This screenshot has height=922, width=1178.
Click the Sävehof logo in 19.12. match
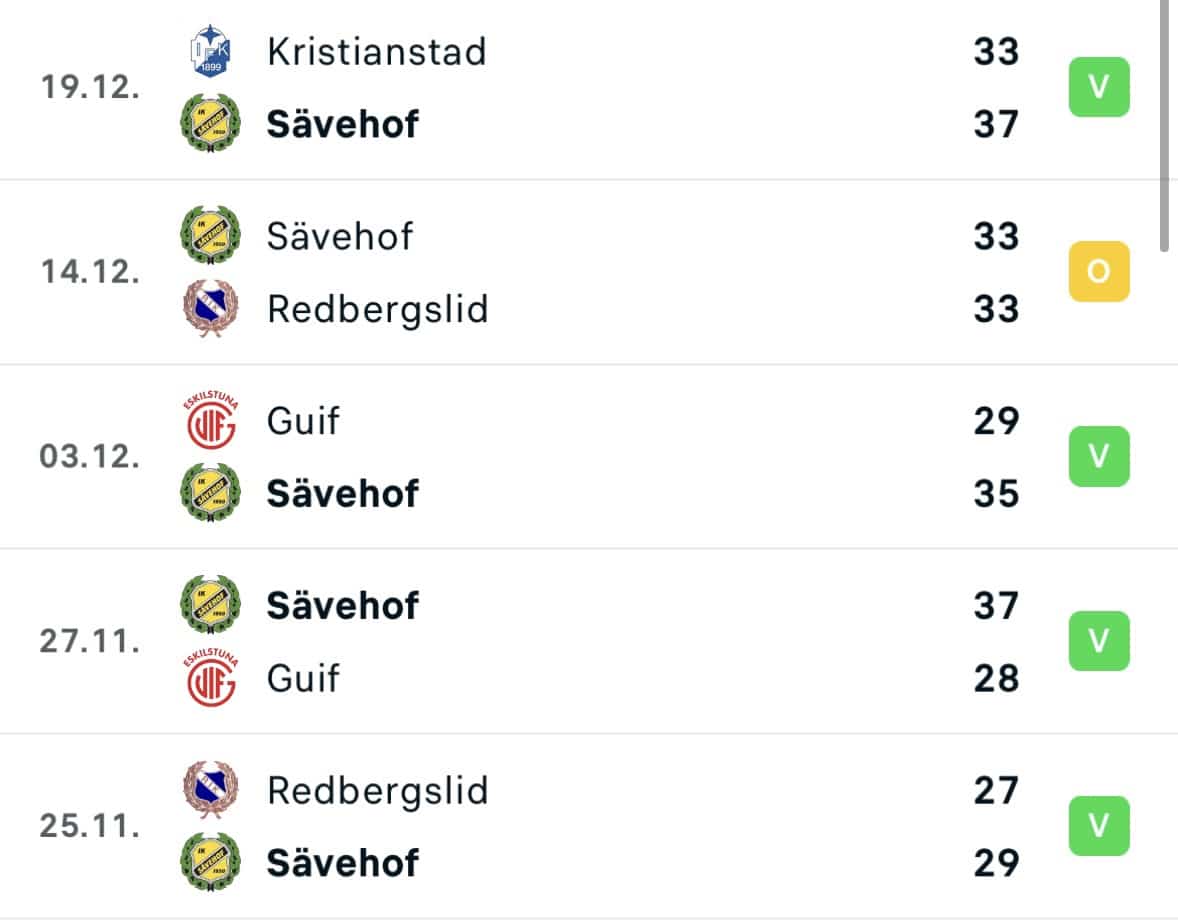coord(210,123)
